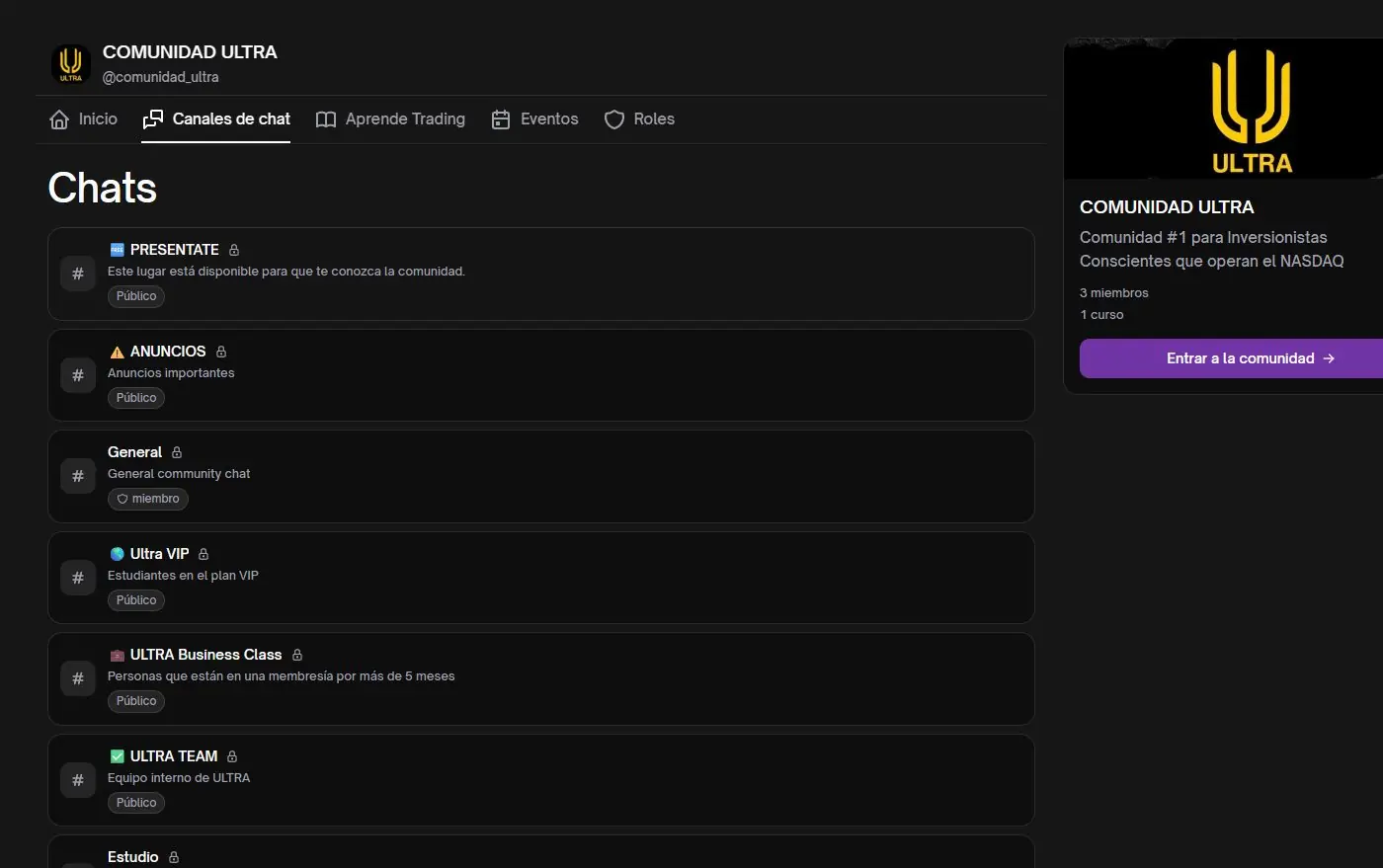Click 'Estudiantes en el plan VIP' text

pos(183,576)
